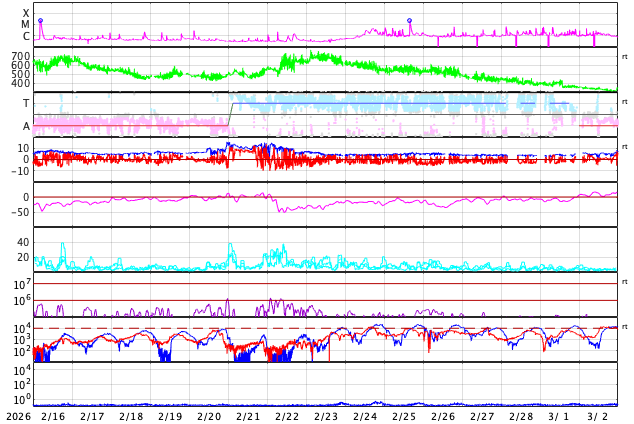634x424 pixels.
Task: Click the '20' label on the cyan plot axis
Action: click(23, 257)
